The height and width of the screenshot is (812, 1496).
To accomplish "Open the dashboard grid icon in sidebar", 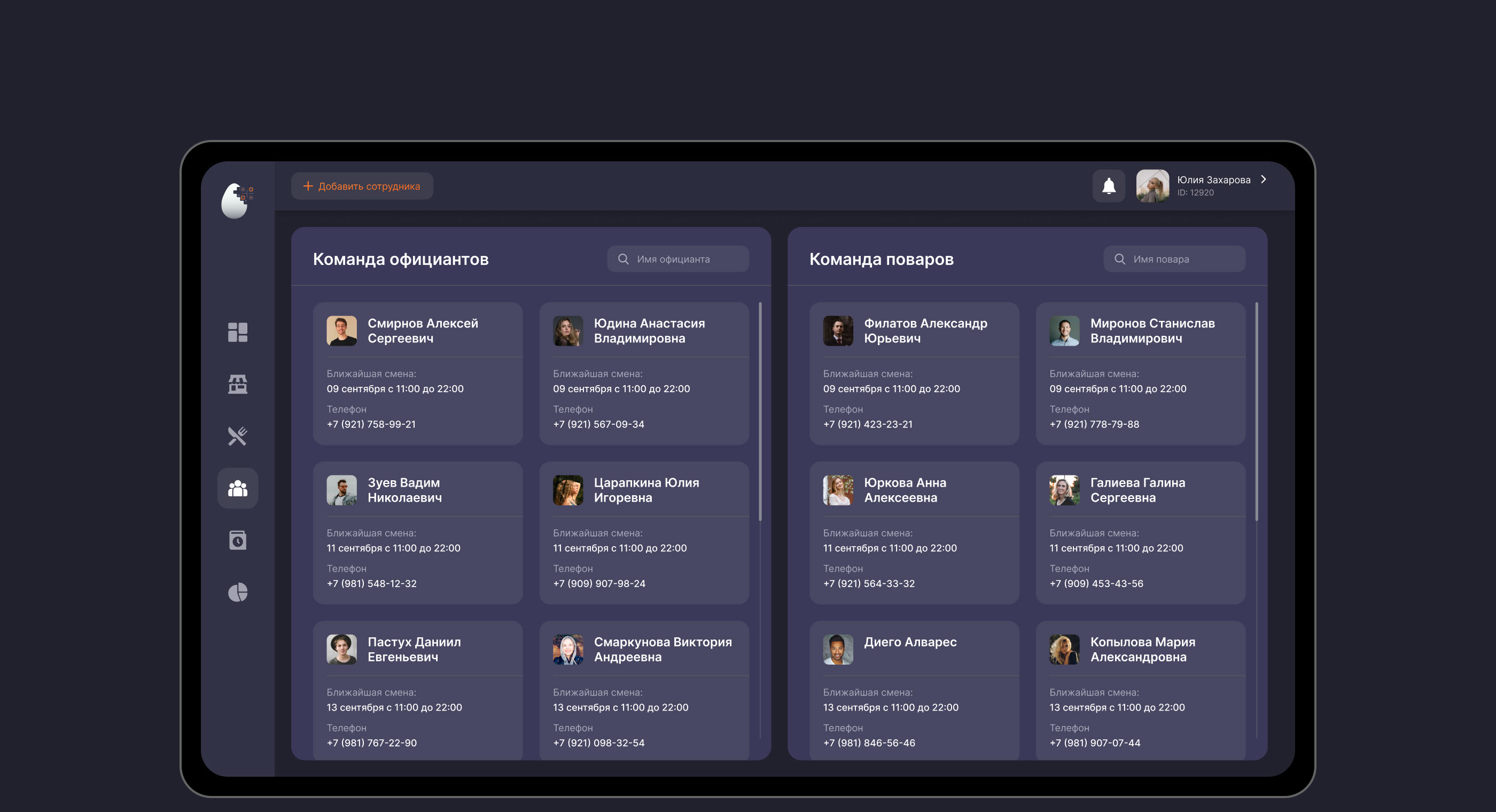I will (238, 332).
